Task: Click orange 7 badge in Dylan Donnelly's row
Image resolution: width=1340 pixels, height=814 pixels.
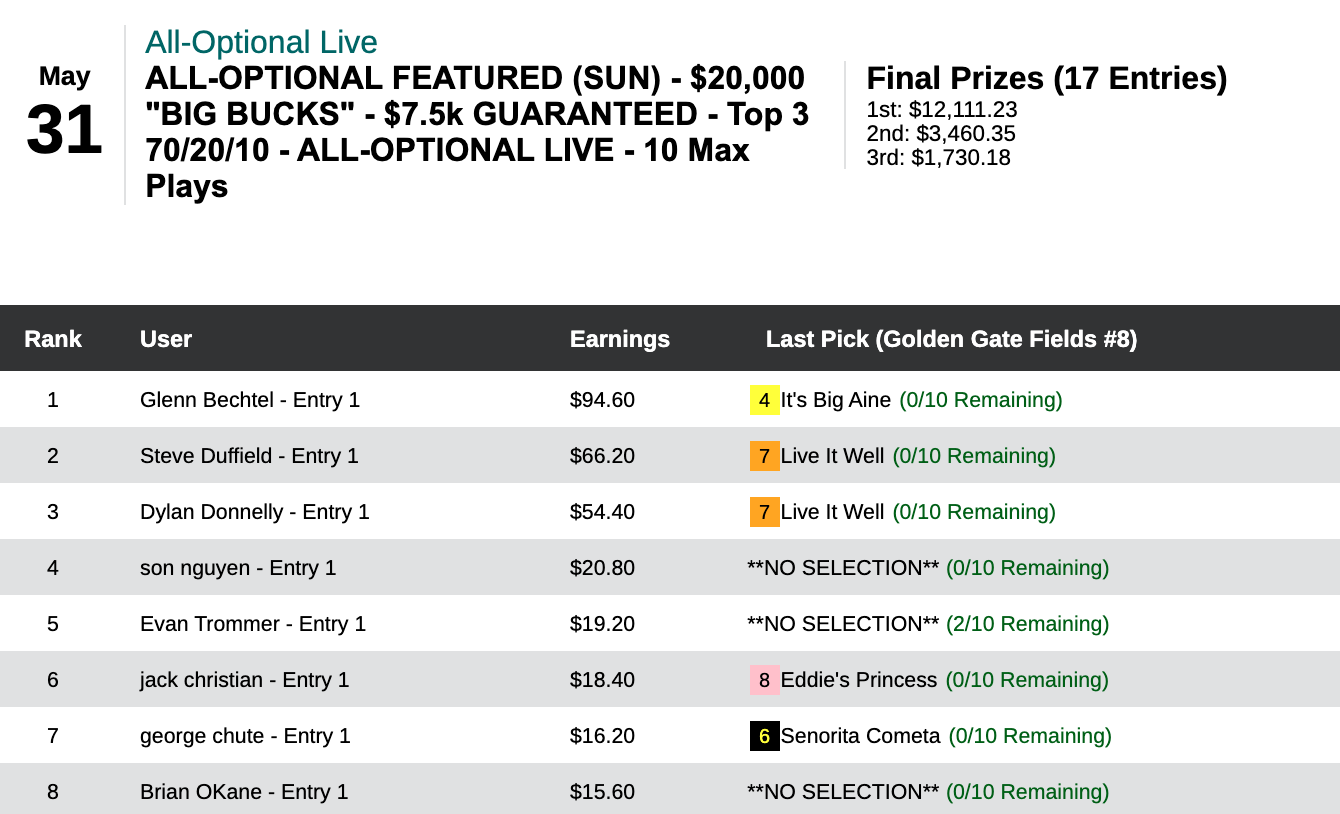Action: pos(764,512)
